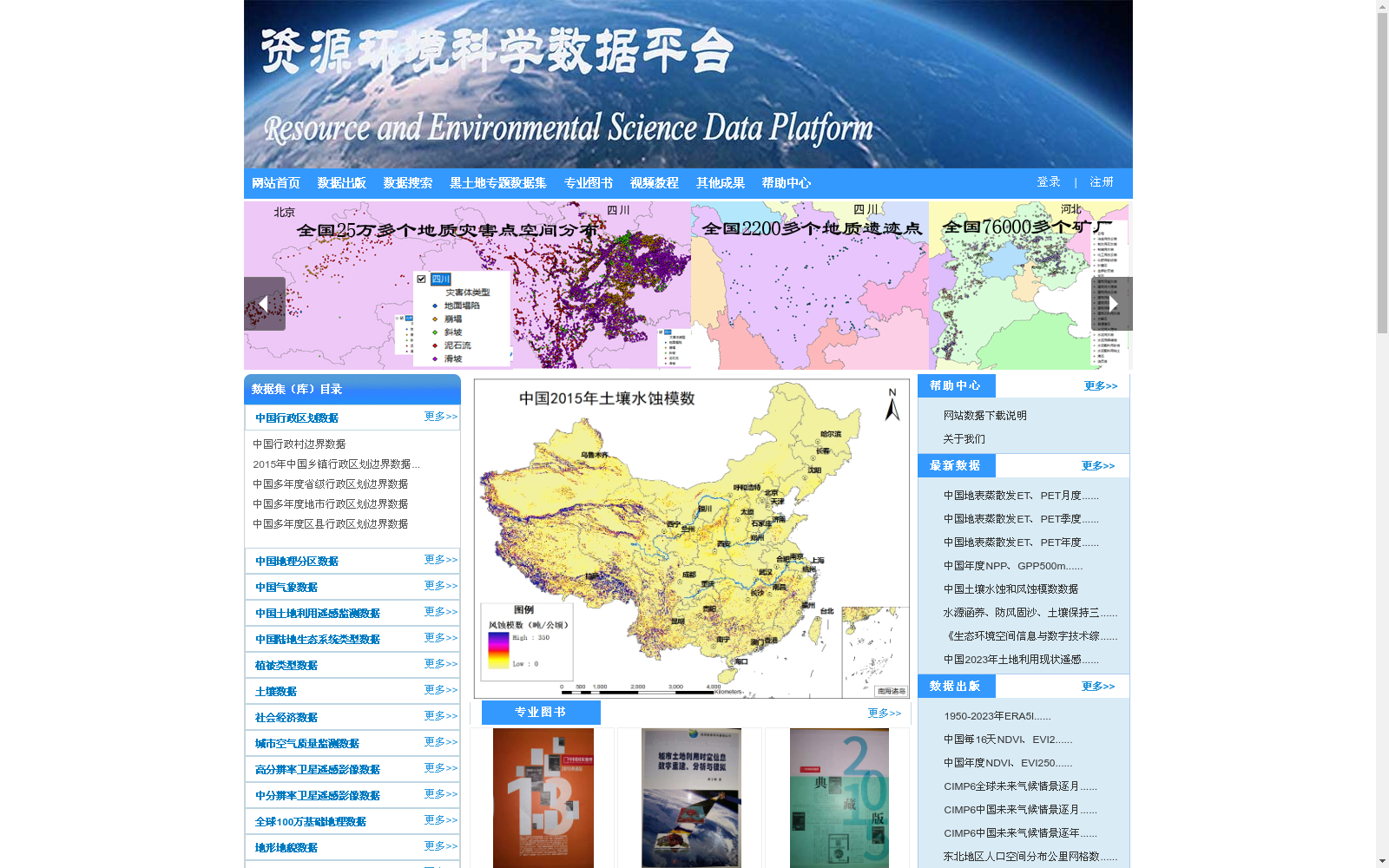1389x868 pixels.
Task: Expand 更多>> beside 地形地貌数据
Action: pos(441,846)
